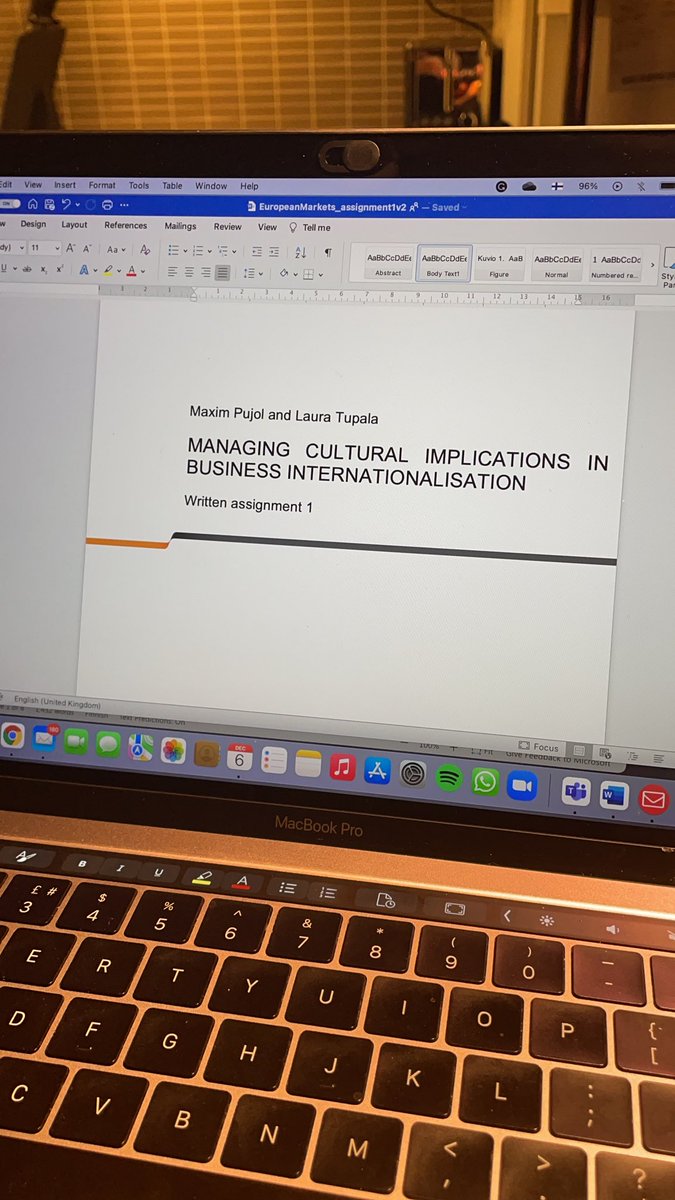Apply the Normal style
Screen dimensions: 675x1200
(556, 266)
